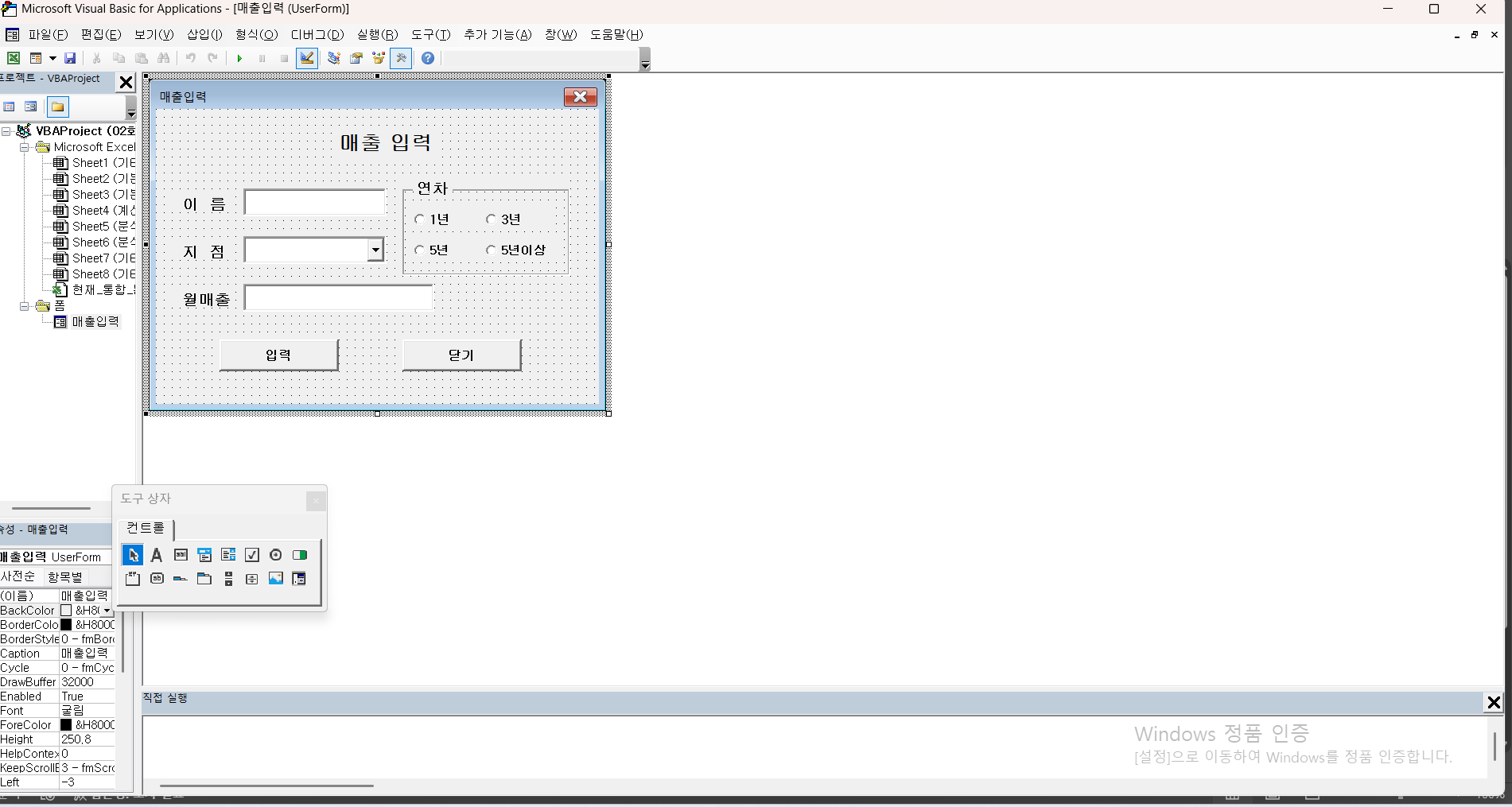The height and width of the screenshot is (807, 1512).
Task: Click the Run Sub/UserForm play icon
Action: pyautogui.click(x=239, y=58)
